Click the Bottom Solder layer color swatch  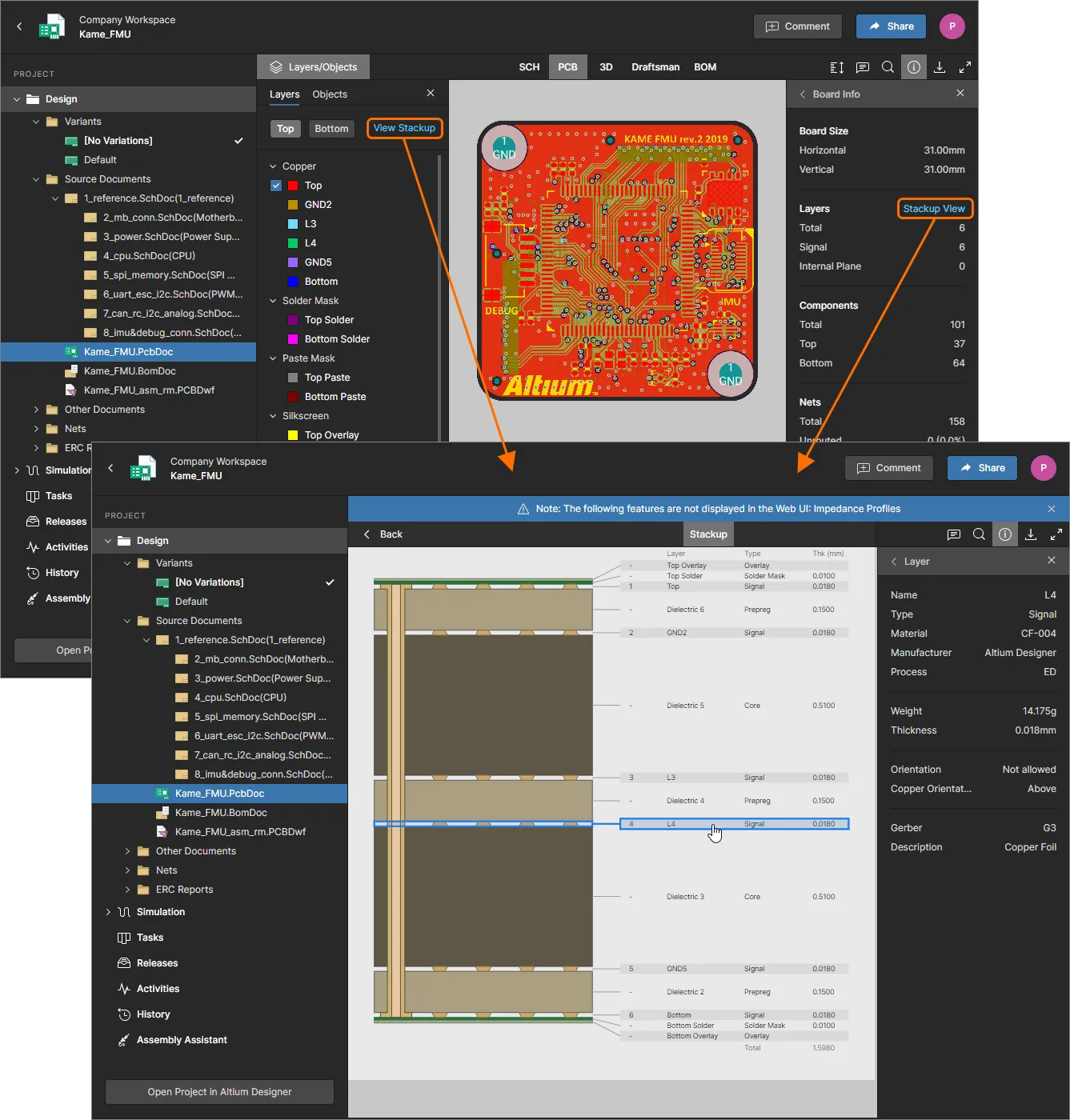click(x=293, y=339)
